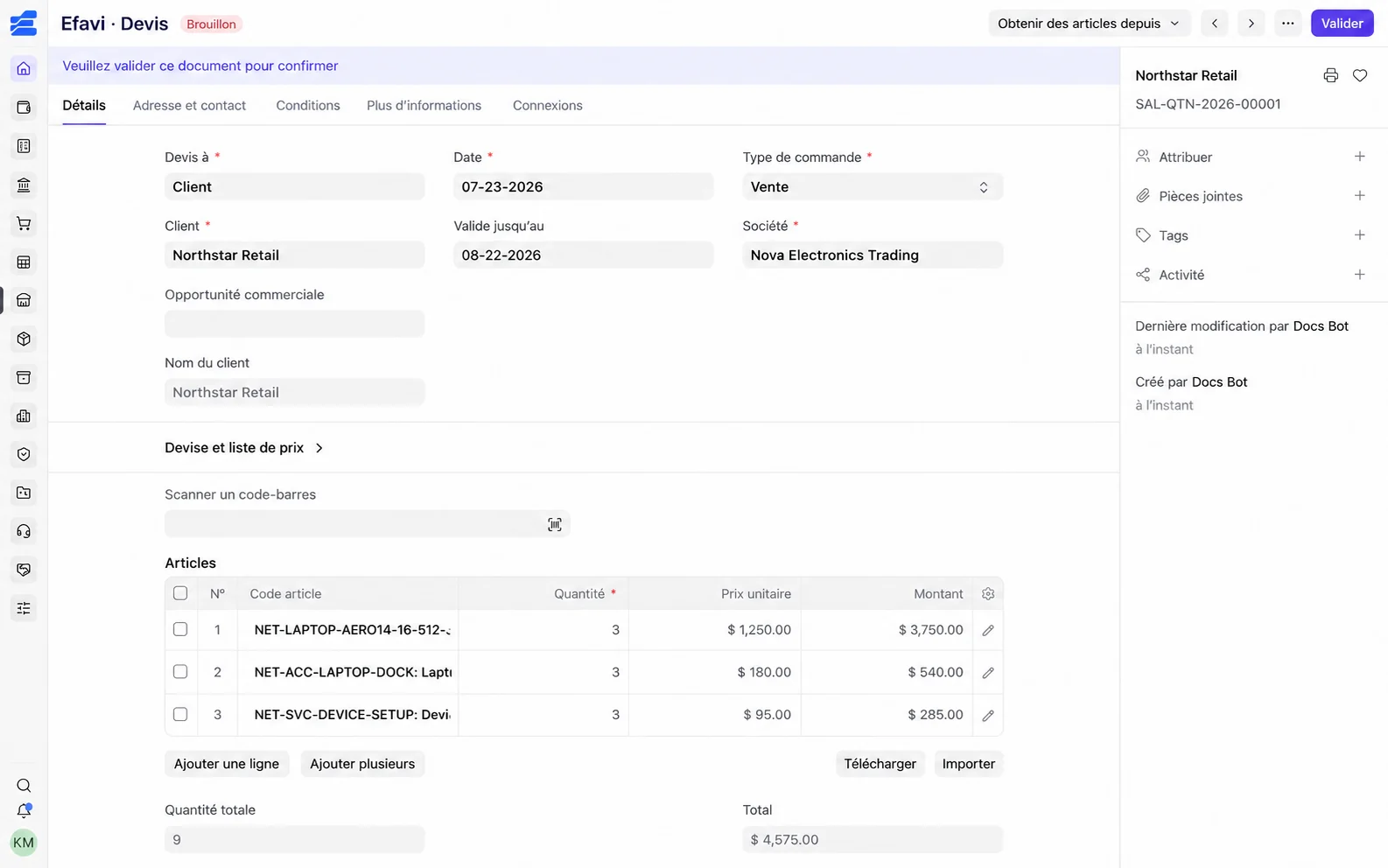Click the Télécharger button
Viewport: 1388px width, 868px height.
pos(880,764)
